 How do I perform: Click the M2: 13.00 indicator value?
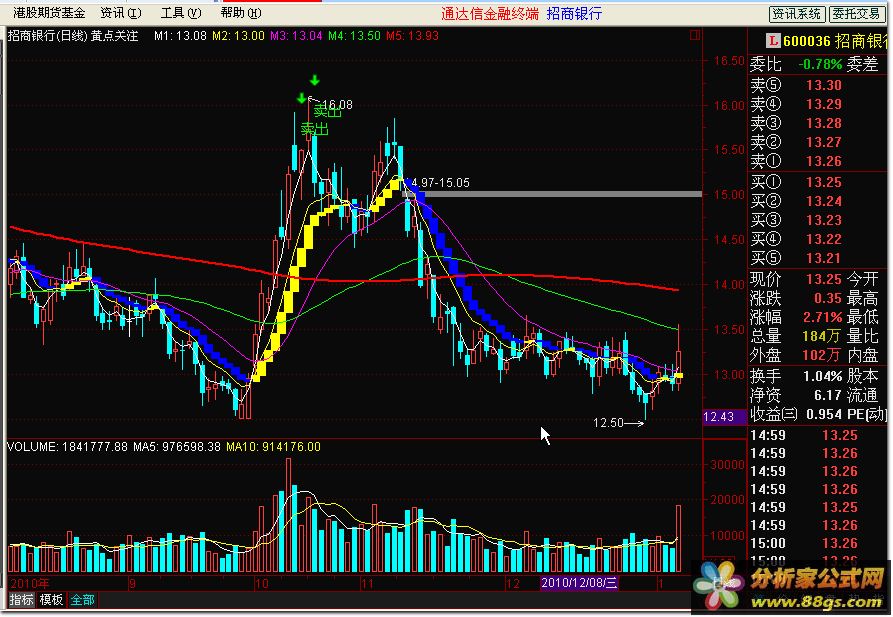(x=238, y=36)
